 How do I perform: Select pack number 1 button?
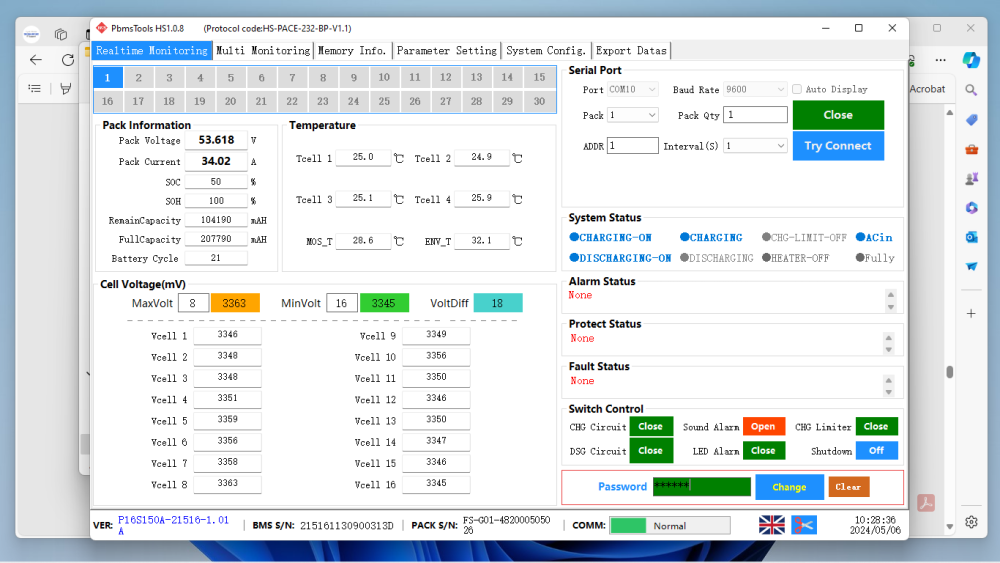coord(107,78)
